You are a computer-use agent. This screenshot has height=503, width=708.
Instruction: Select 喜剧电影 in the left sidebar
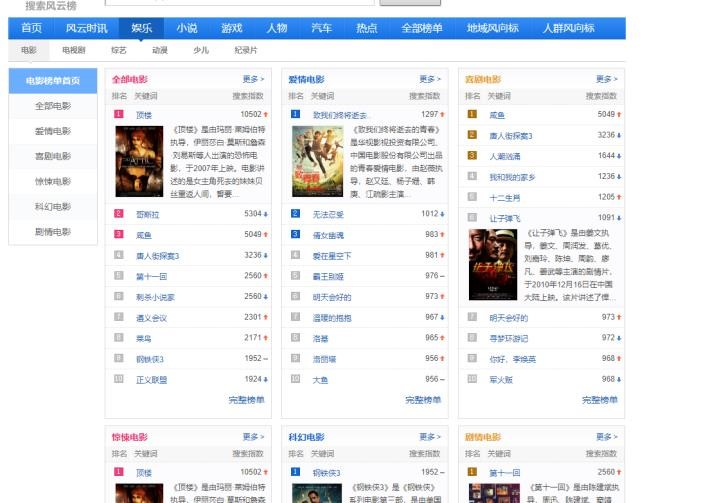(x=53, y=156)
